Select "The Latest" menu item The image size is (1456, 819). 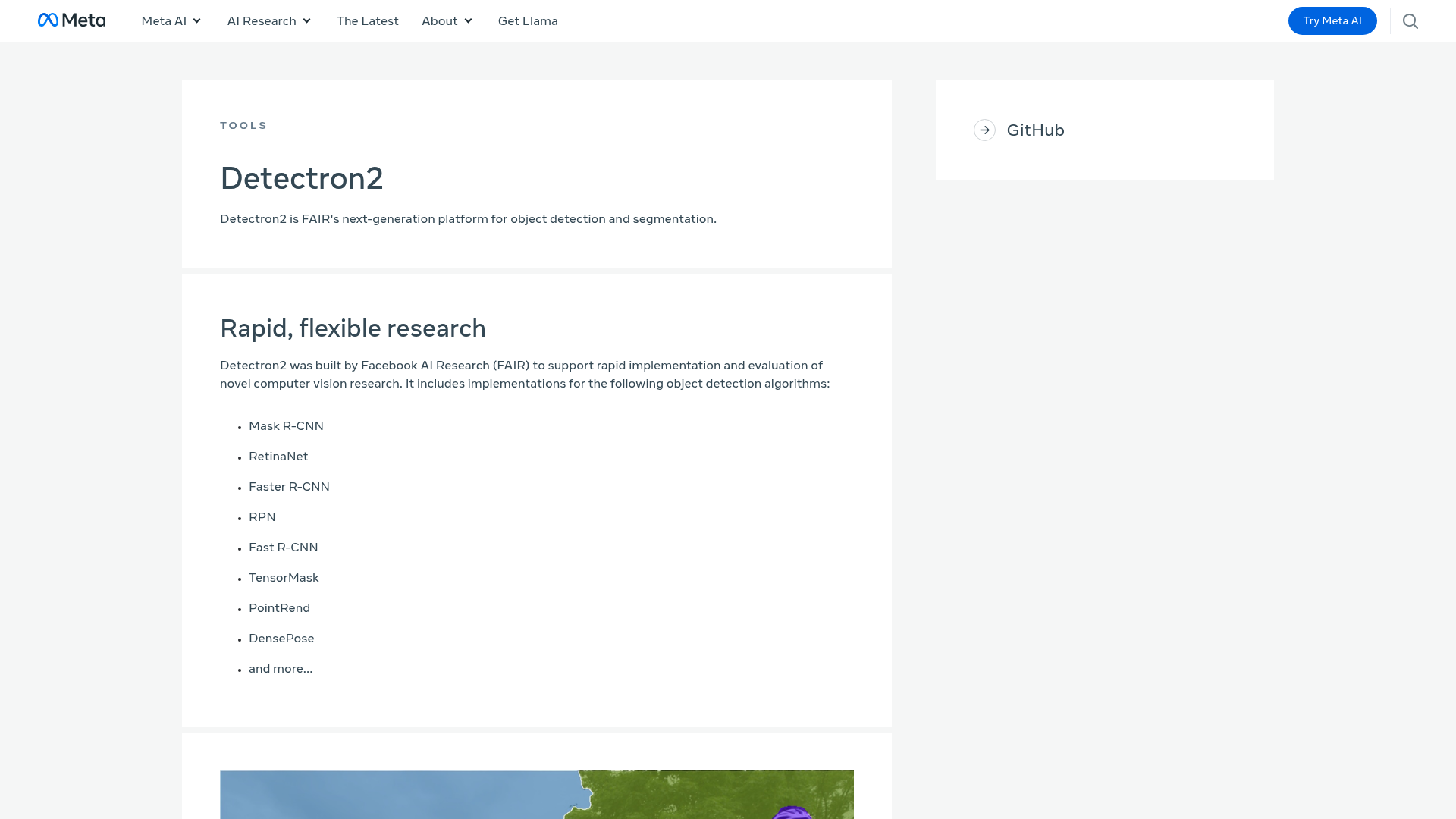pyautogui.click(x=367, y=20)
